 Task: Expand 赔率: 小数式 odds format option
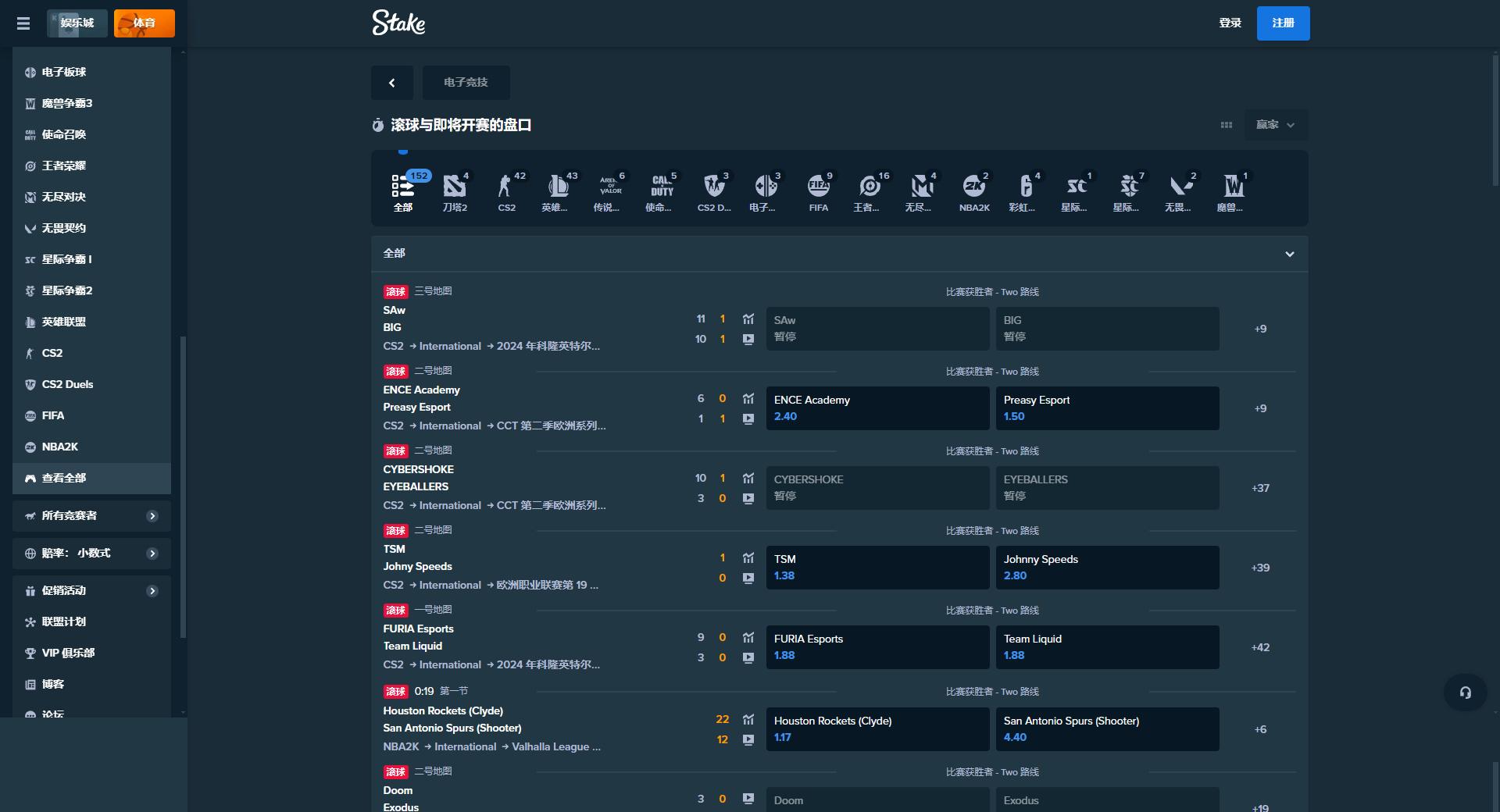point(91,554)
